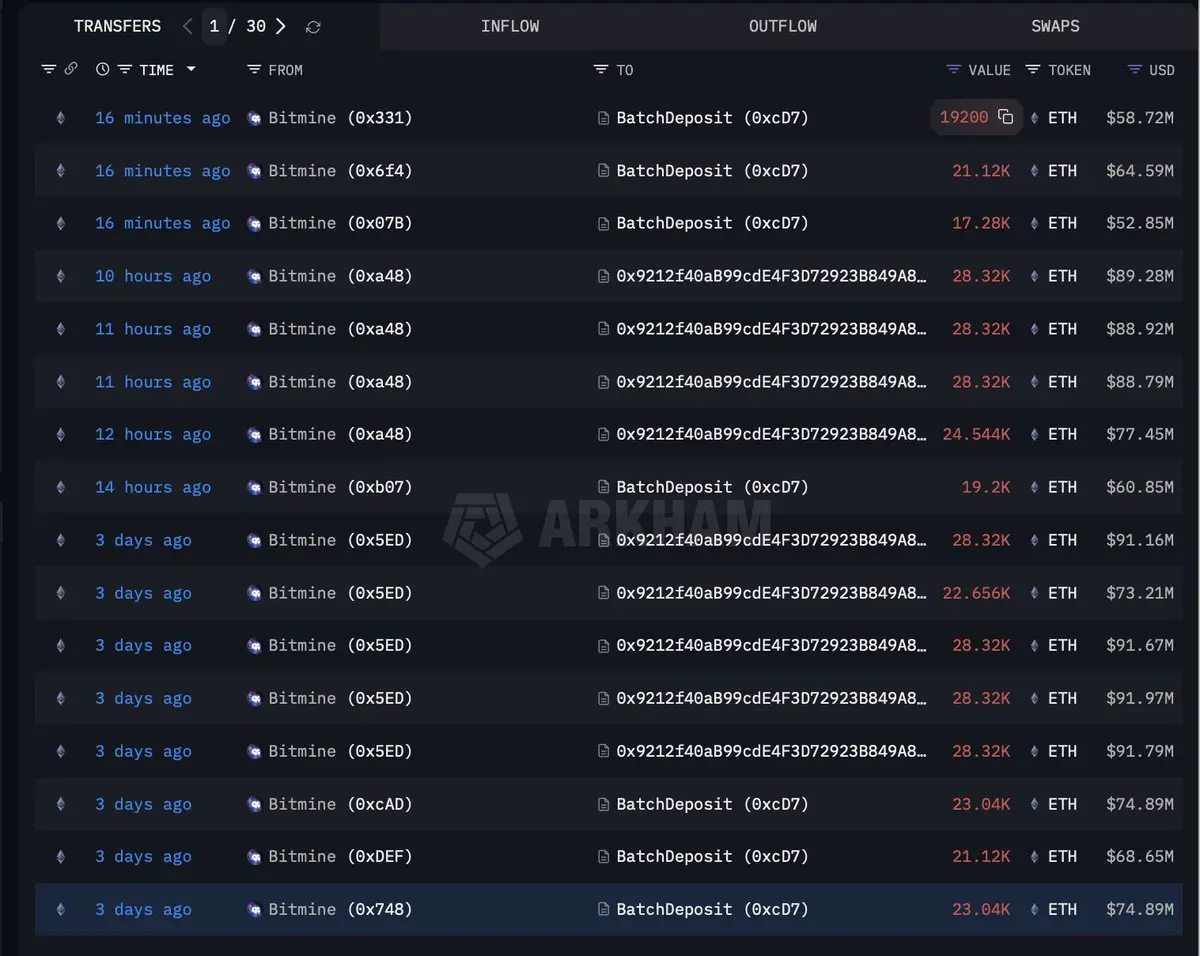
Task: Switch to the OUTFLOW tab
Action: pos(783,26)
